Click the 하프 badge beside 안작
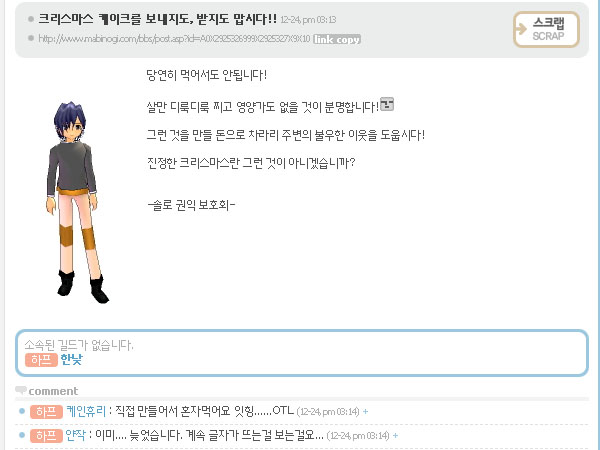The image size is (600, 450). point(46,435)
